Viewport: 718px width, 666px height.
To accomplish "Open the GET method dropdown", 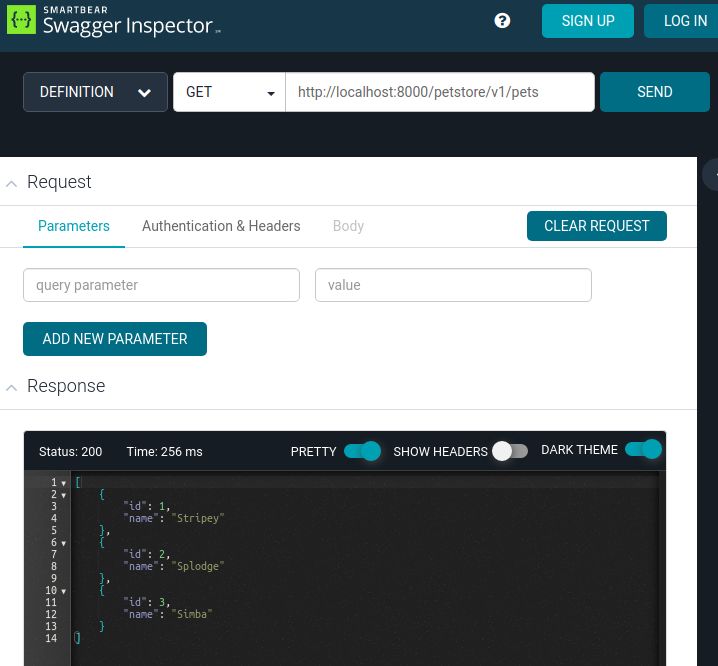I will tap(229, 92).
